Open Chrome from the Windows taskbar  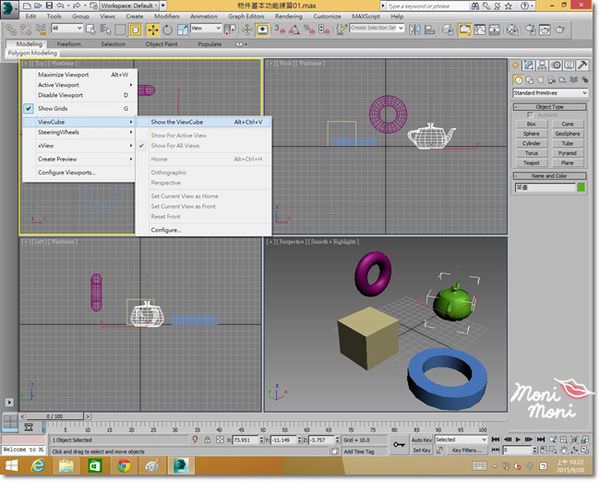pyautogui.click(x=122, y=466)
